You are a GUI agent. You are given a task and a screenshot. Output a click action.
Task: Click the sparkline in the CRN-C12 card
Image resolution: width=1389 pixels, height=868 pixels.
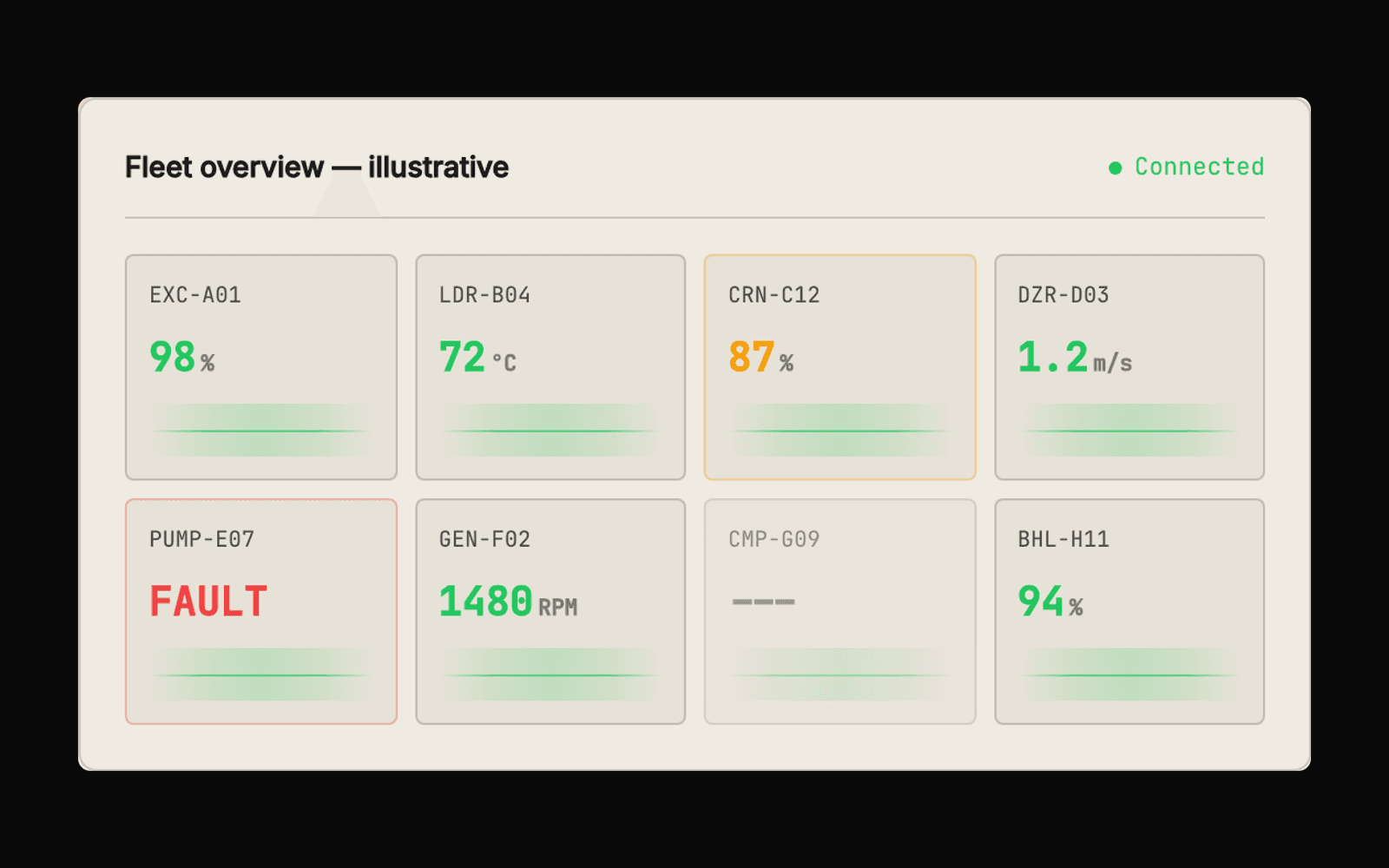(840, 431)
